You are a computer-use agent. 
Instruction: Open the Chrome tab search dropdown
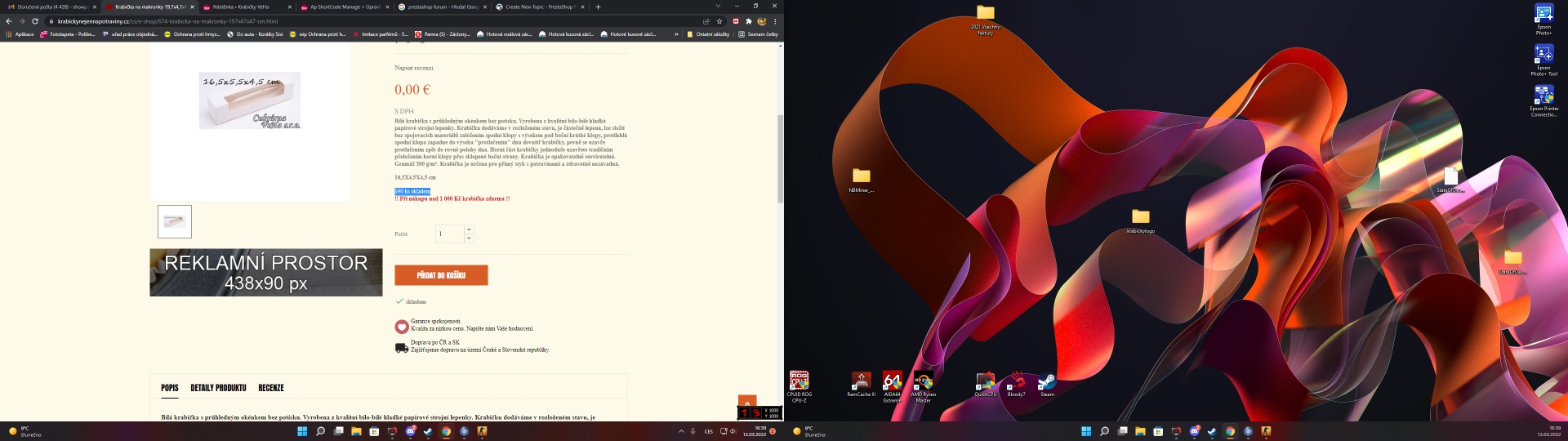pos(718,7)
